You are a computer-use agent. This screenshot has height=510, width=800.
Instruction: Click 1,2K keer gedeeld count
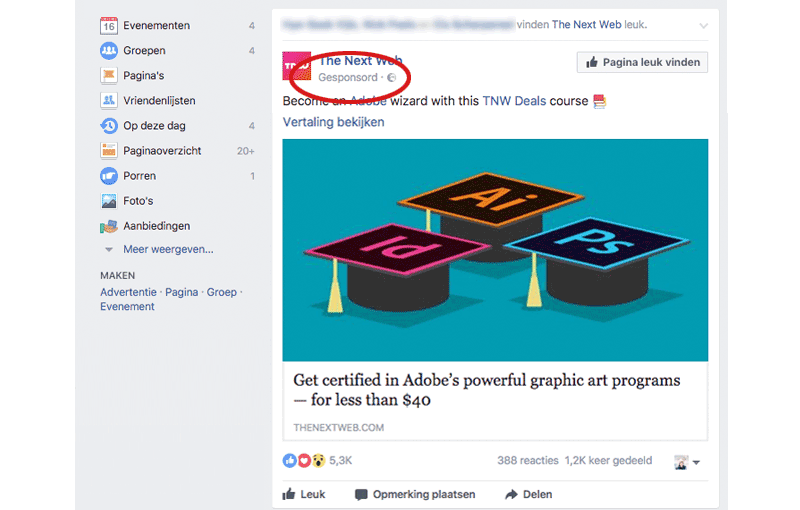(x=608, y=461)
